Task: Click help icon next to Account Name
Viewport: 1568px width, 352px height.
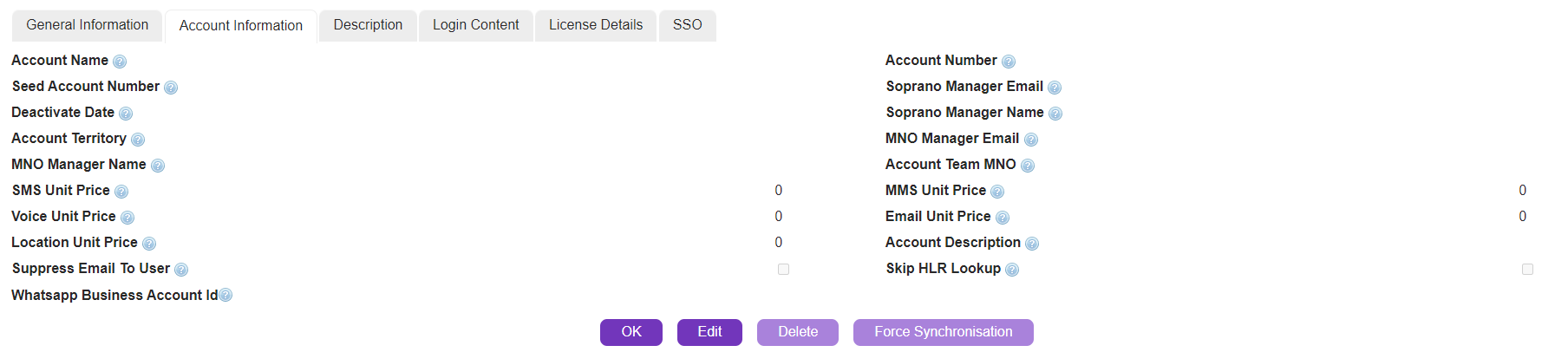Action: [120, 62]
